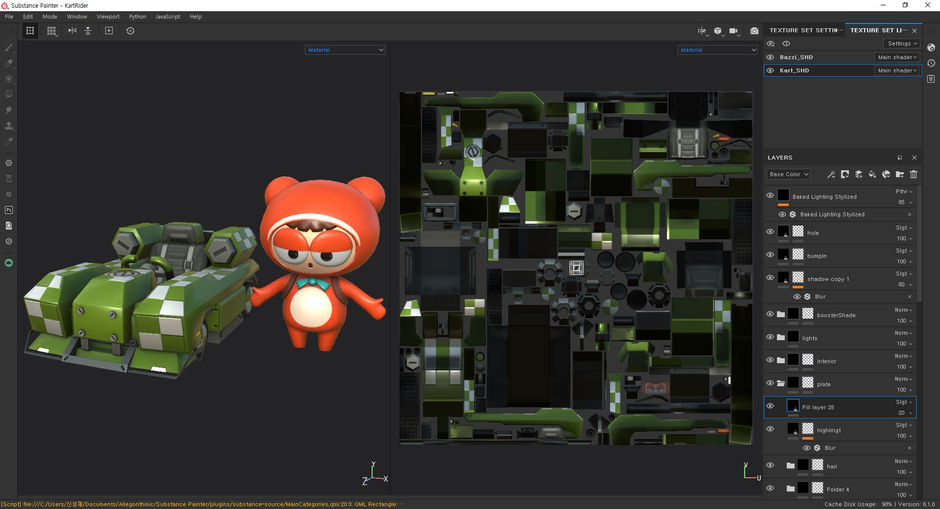Open the Viewport menu
This screenshot has height=509, width=940.
[x=108, y=17]
